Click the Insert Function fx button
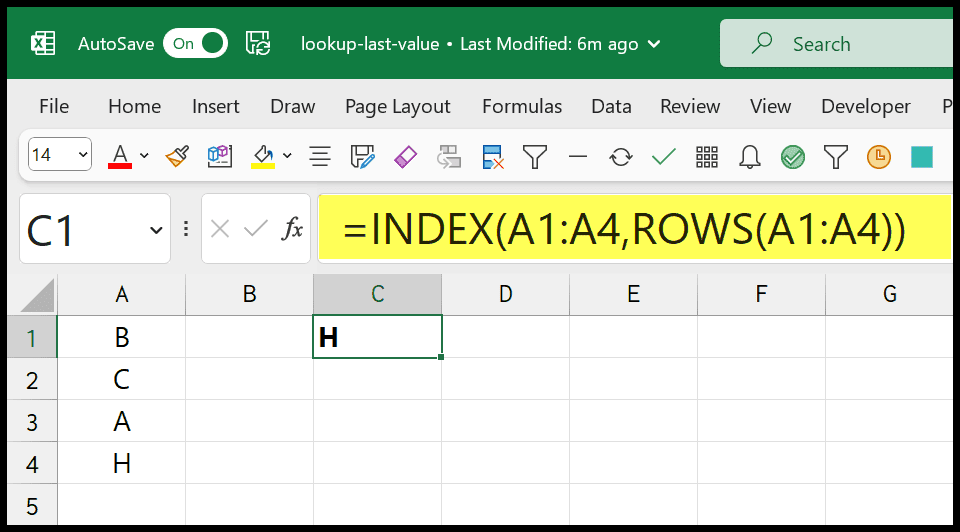 (x=292, y=229)
